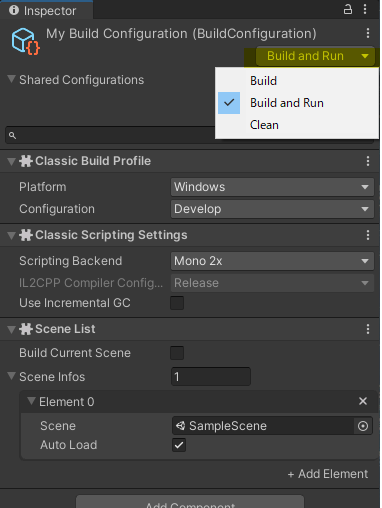Click the SampleScene object picker circle
The image size is (382, 508).
363,426
